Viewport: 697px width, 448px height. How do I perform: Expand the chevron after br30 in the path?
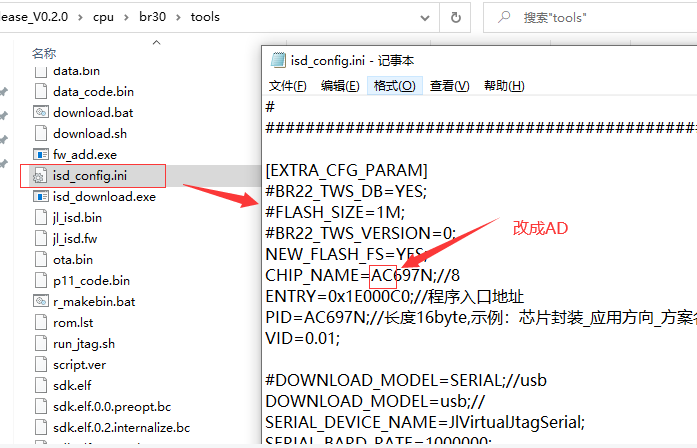[178, 17]
